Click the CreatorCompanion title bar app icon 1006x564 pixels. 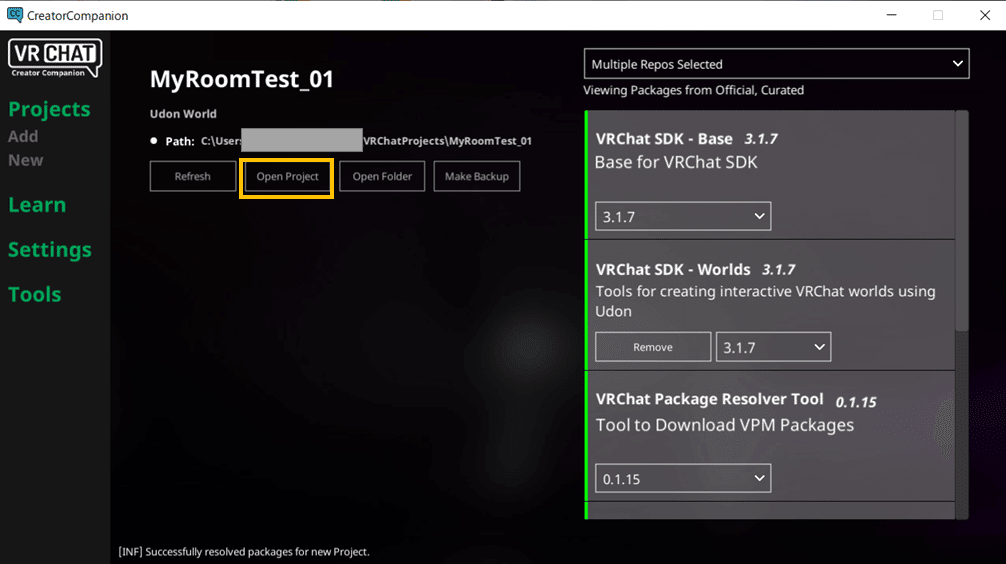pyautogui.click(x=14, y=15)
